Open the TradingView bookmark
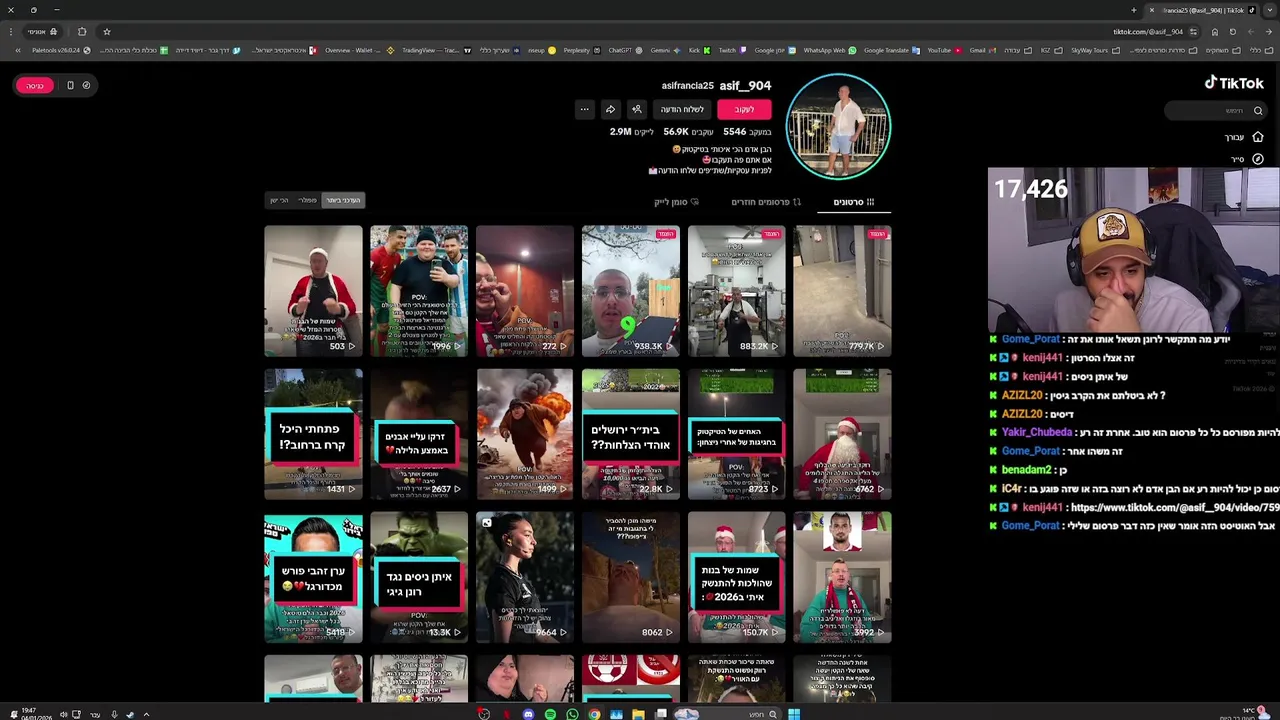 click(436, 50)
